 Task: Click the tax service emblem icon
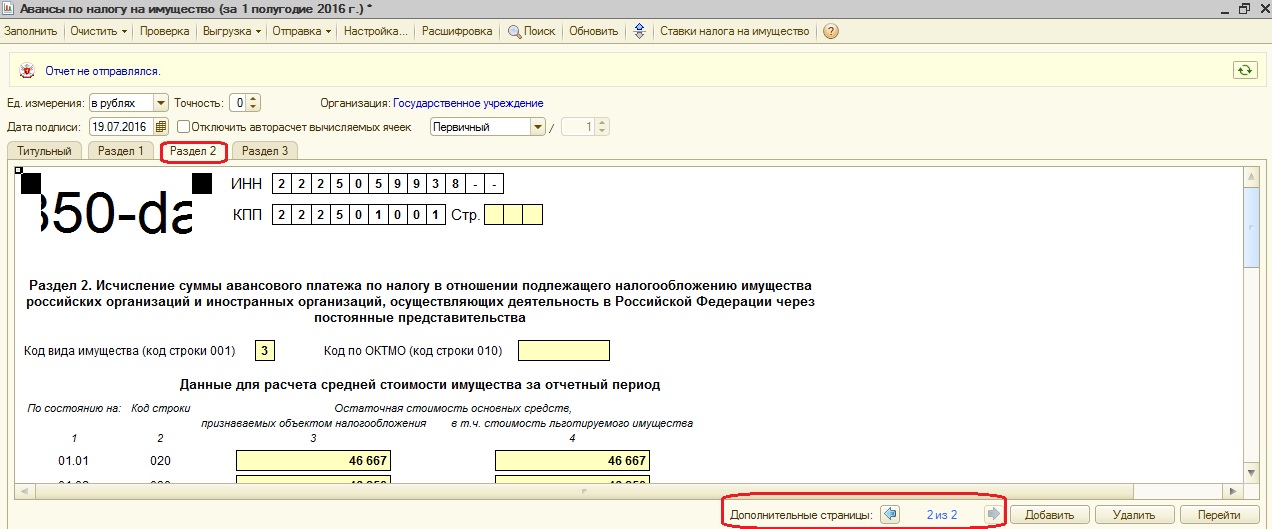coord(25,71)
